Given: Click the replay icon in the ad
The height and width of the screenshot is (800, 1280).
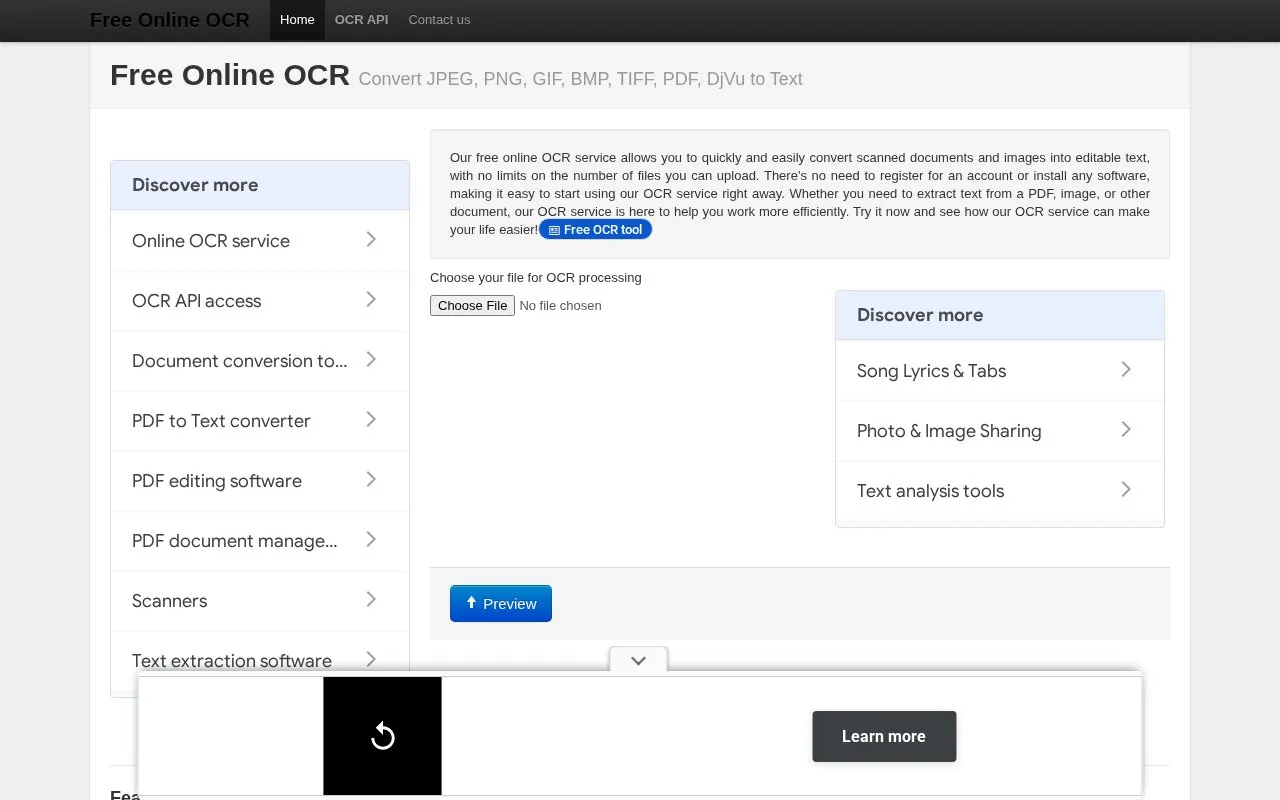Looking at the screenshot, I should [x=382, y=737].
